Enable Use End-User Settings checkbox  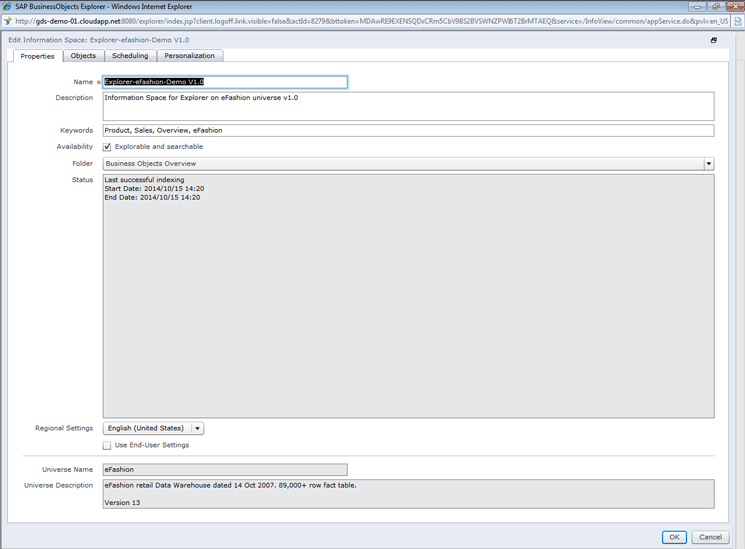coord(107,445)
